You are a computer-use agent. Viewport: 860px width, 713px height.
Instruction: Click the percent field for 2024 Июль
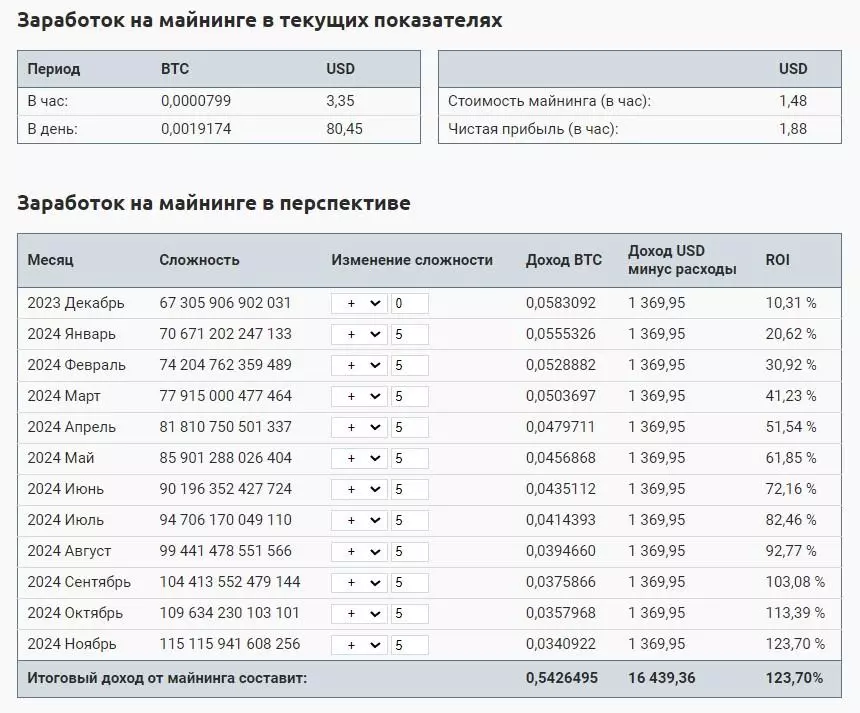click(409, 520)
